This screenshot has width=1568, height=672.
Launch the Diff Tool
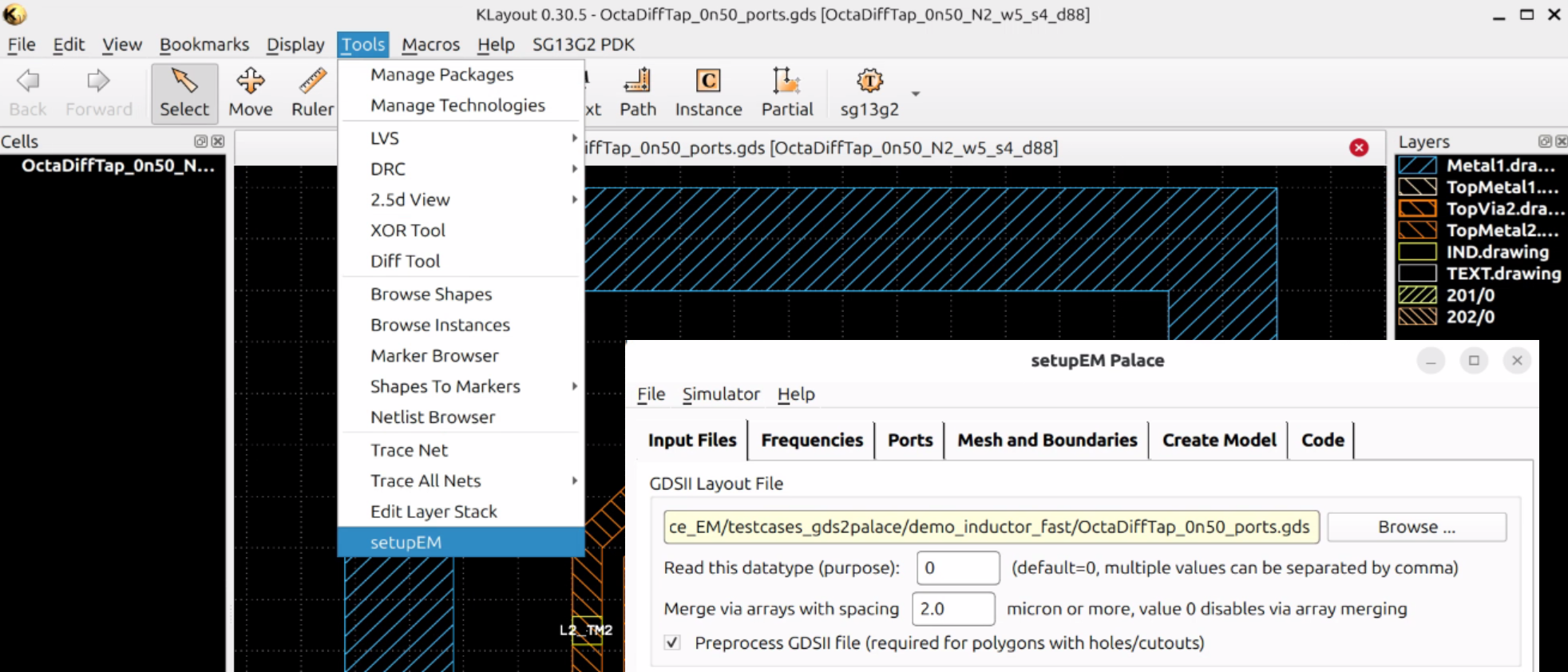[461, 261]
